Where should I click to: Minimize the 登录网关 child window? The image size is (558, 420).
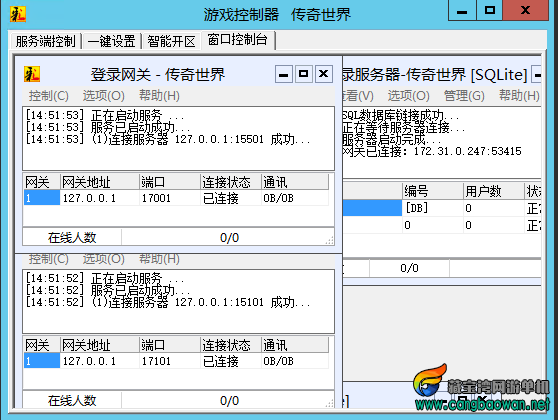point(284,74)
